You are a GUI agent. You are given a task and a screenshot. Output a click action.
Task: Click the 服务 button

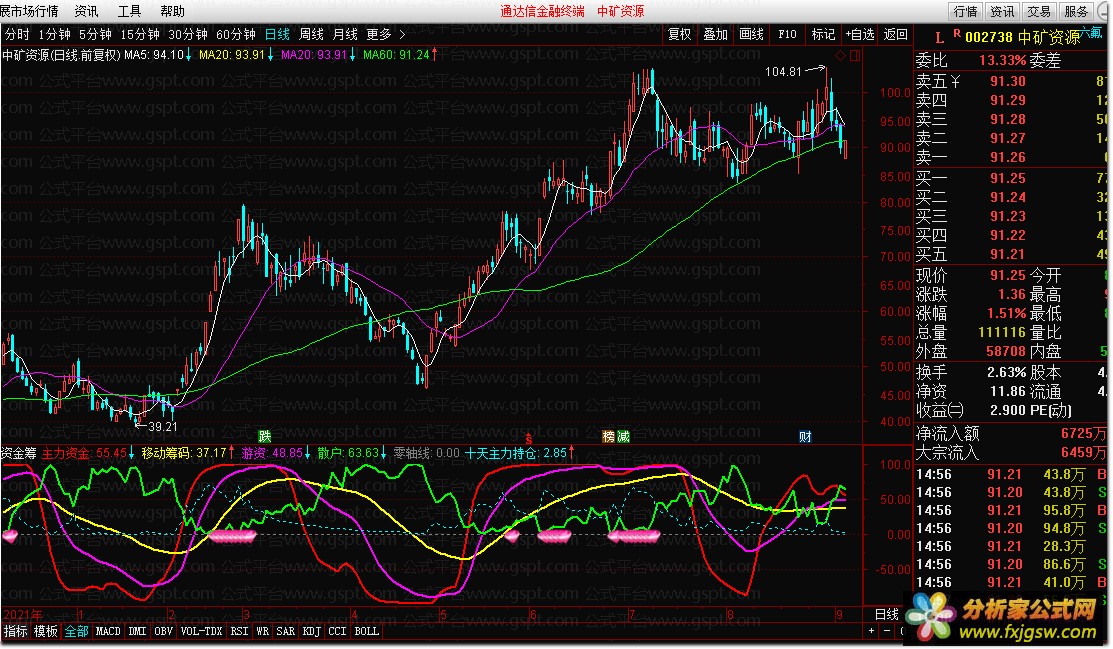pos(1076,11)
